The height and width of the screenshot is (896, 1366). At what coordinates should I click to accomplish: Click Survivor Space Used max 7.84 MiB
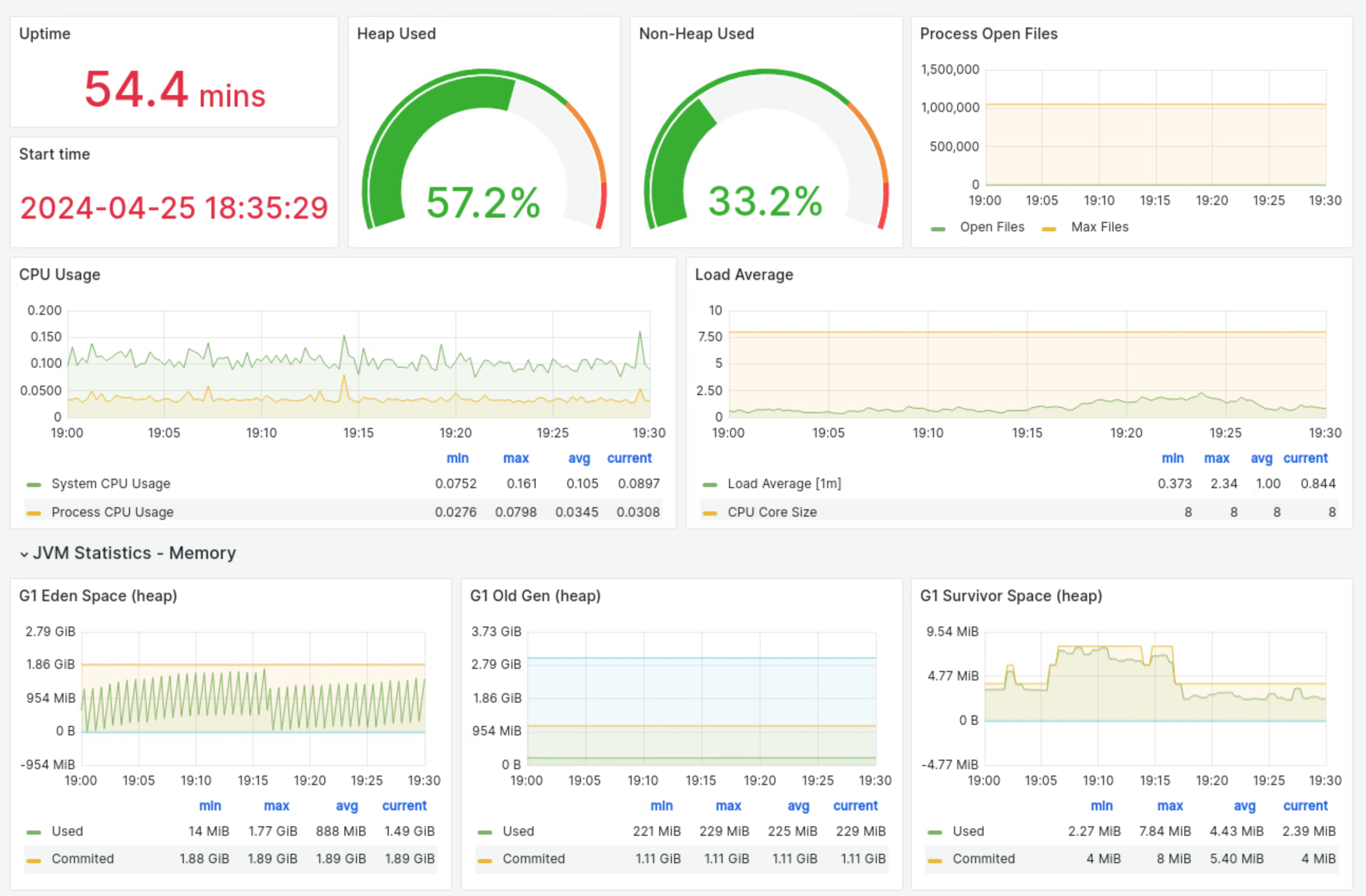pos(1165,830)
